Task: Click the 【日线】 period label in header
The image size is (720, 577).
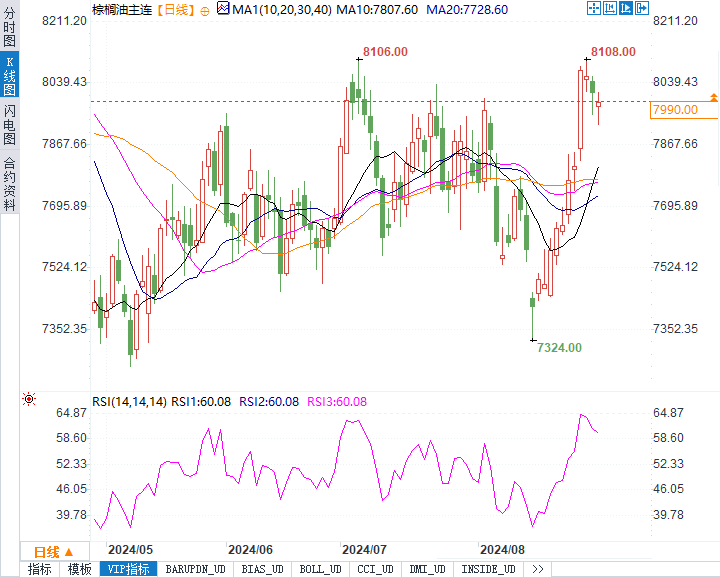Action: (x=175, y=10)
